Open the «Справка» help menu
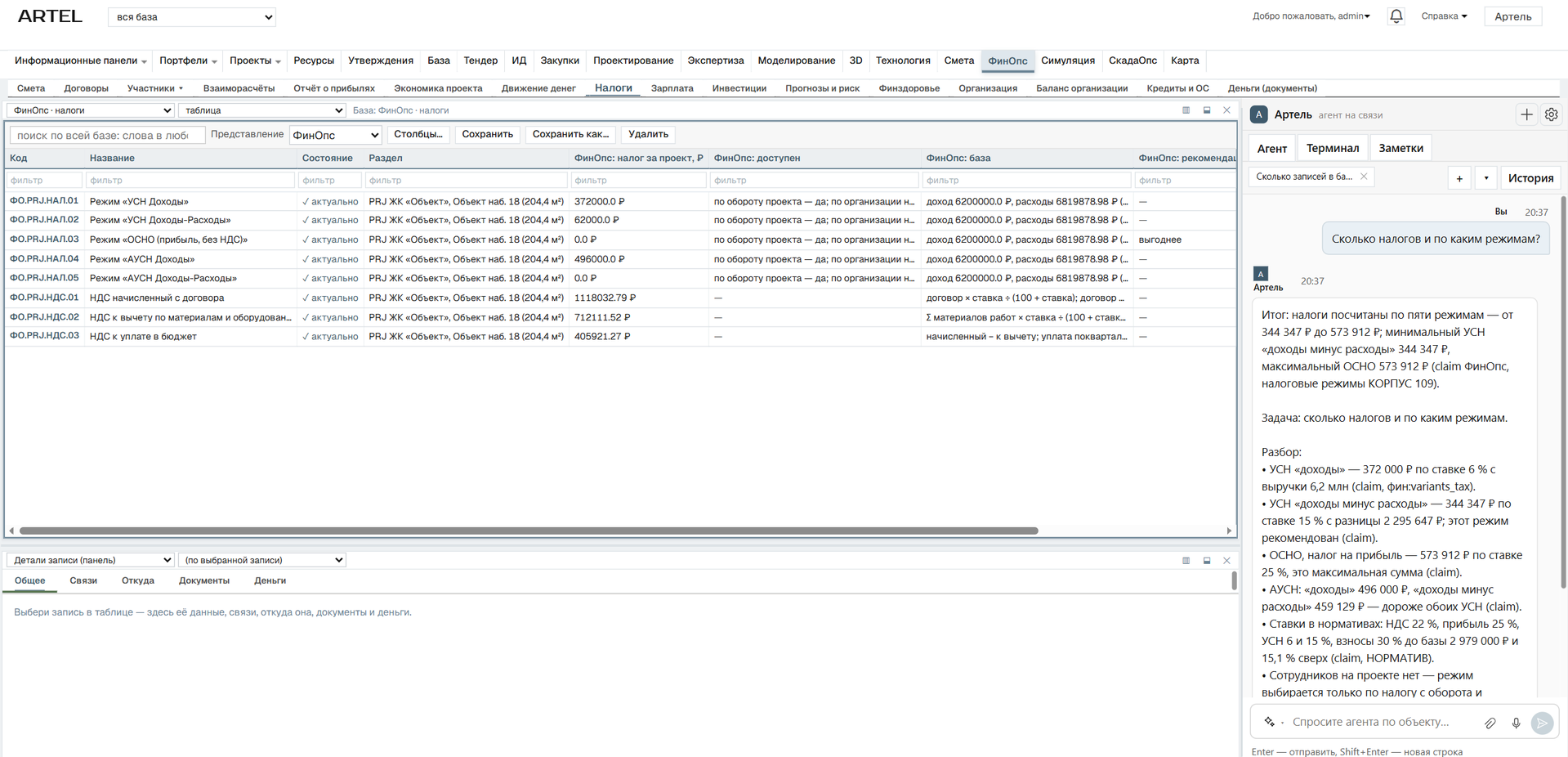Screen dimensions: 1568x757 [x=1444, y=16]
